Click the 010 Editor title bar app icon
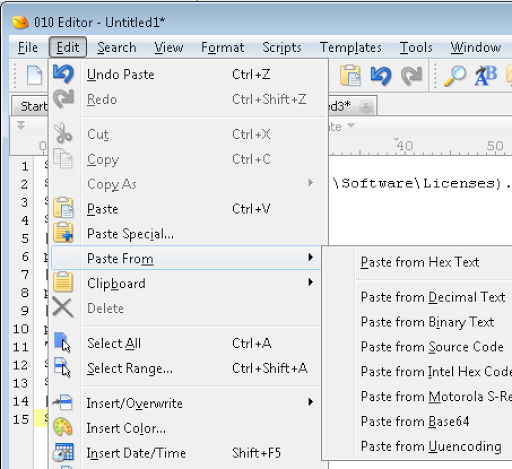The image size is (512, 469). point(20,22)
